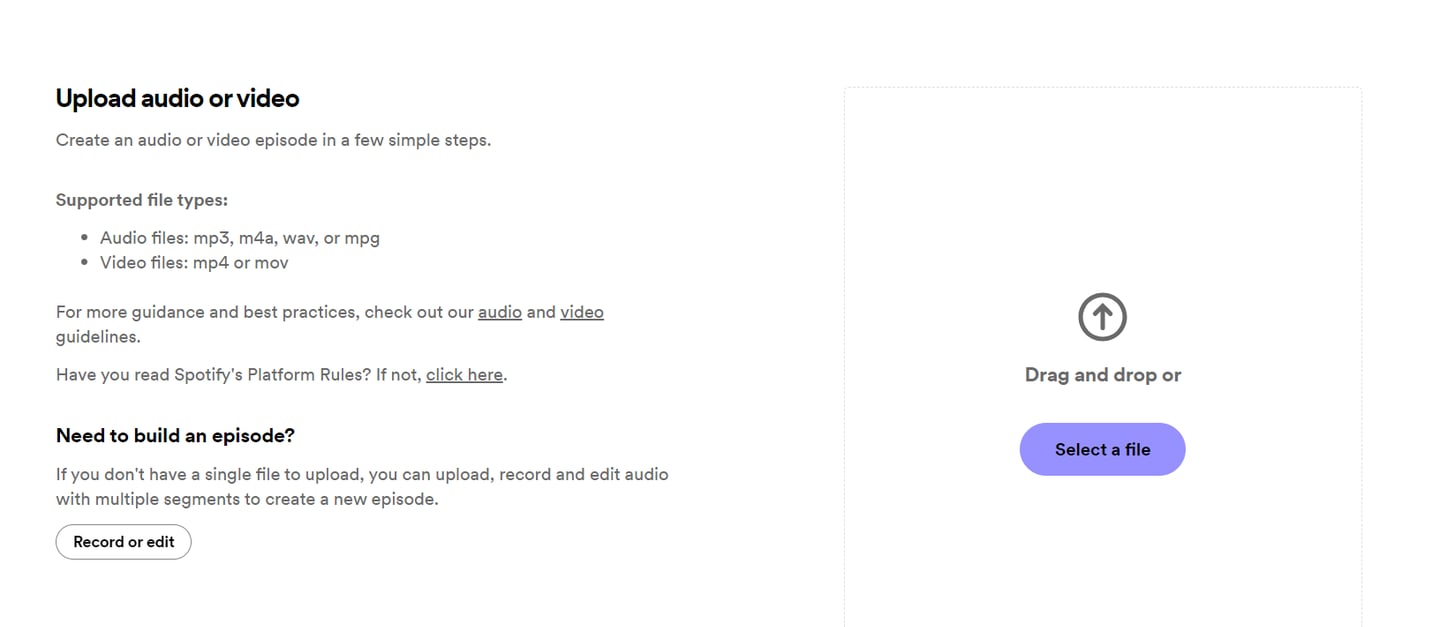1440x627 pixels.
Task: Click the Create an audio or video episode subtitle
Action: coord(273,140)
